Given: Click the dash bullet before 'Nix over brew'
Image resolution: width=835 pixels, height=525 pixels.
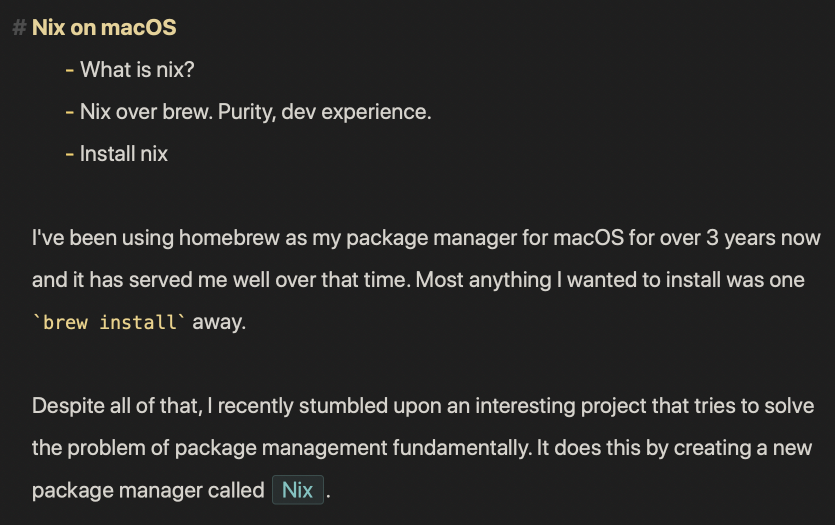Looking at the screenshot, I should (x=69, y=112).
